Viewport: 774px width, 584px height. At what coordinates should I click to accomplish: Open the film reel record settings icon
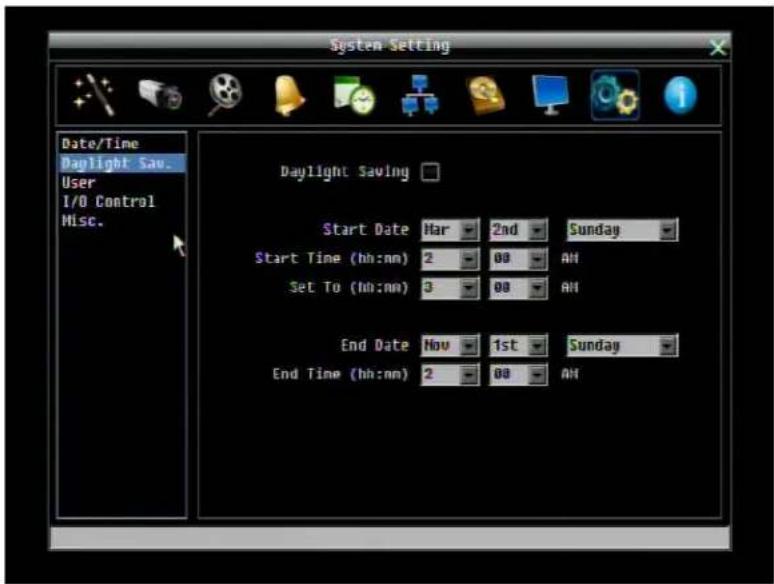pyautogui.click(x=225, y=95)
